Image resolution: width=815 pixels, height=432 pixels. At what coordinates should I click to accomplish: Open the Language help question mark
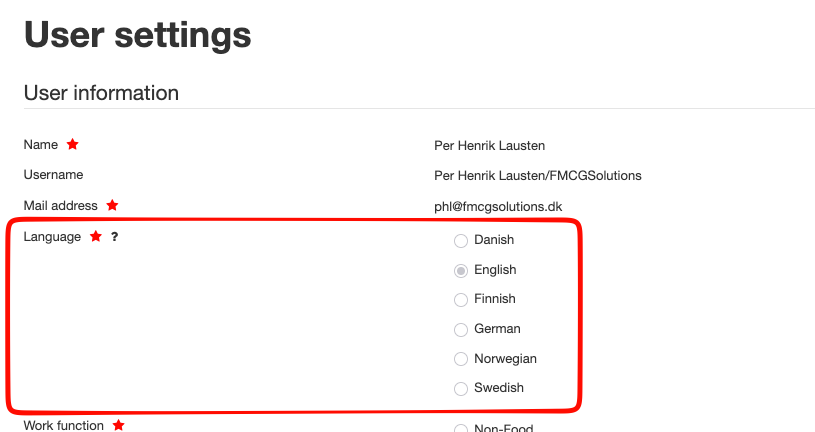click(115, 237)
